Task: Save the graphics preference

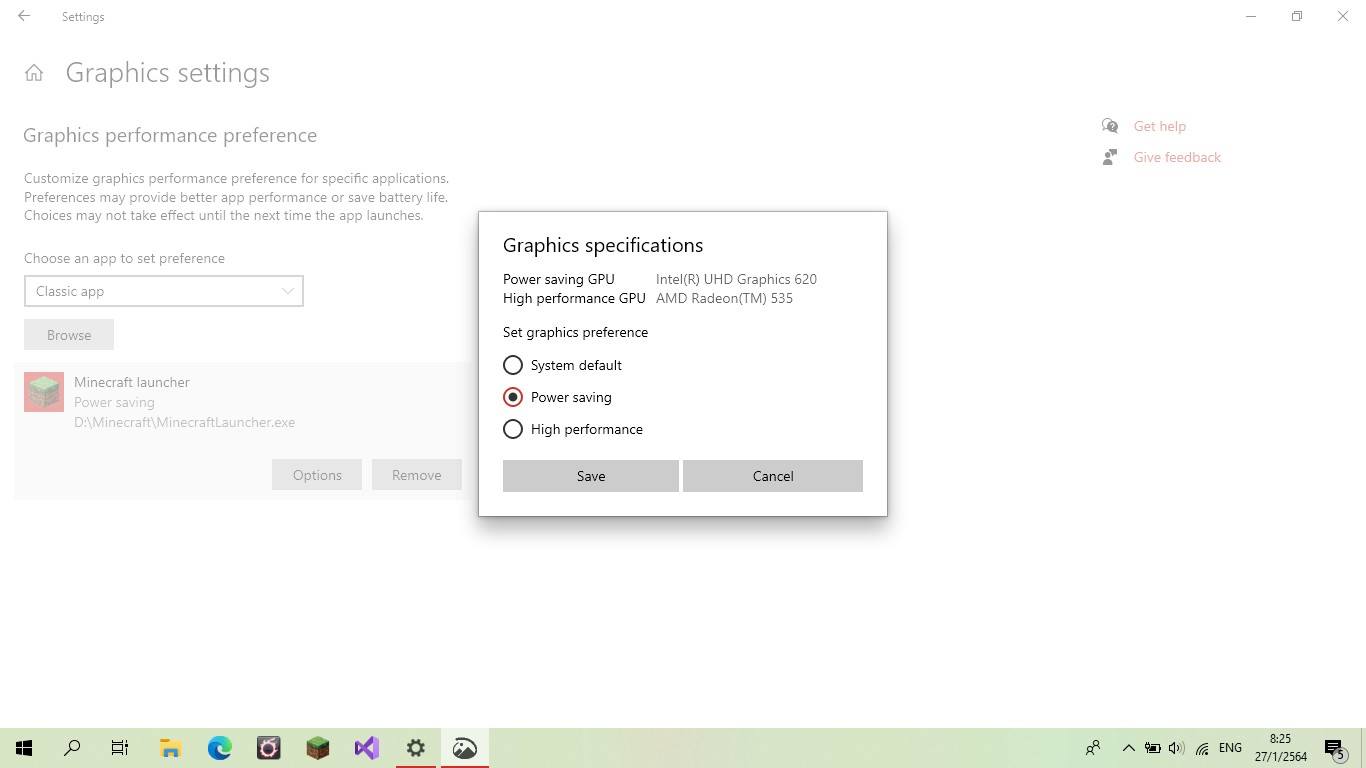Action: [590, 476]
